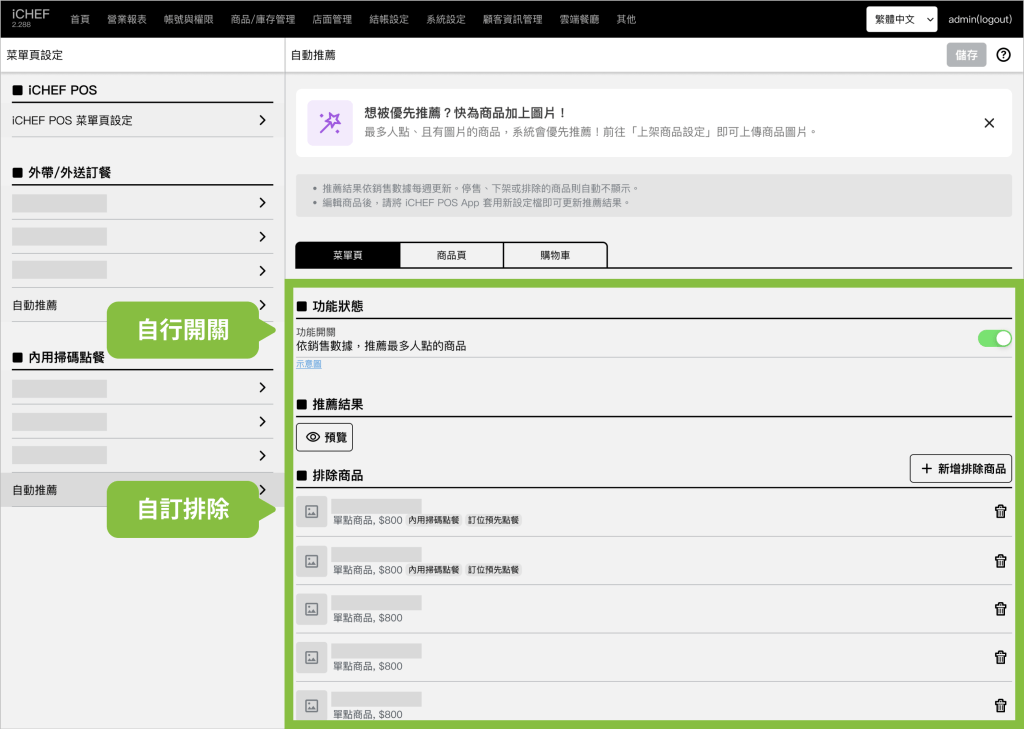Click the help question mark icon
The width and height of the screenshot is (1024, 729).
pos(1003,55)
